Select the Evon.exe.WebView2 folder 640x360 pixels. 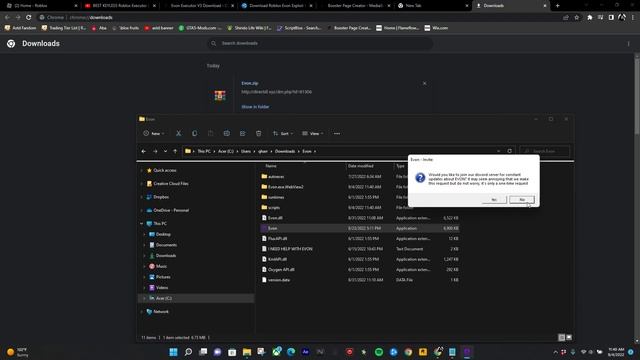click(286, 187)
